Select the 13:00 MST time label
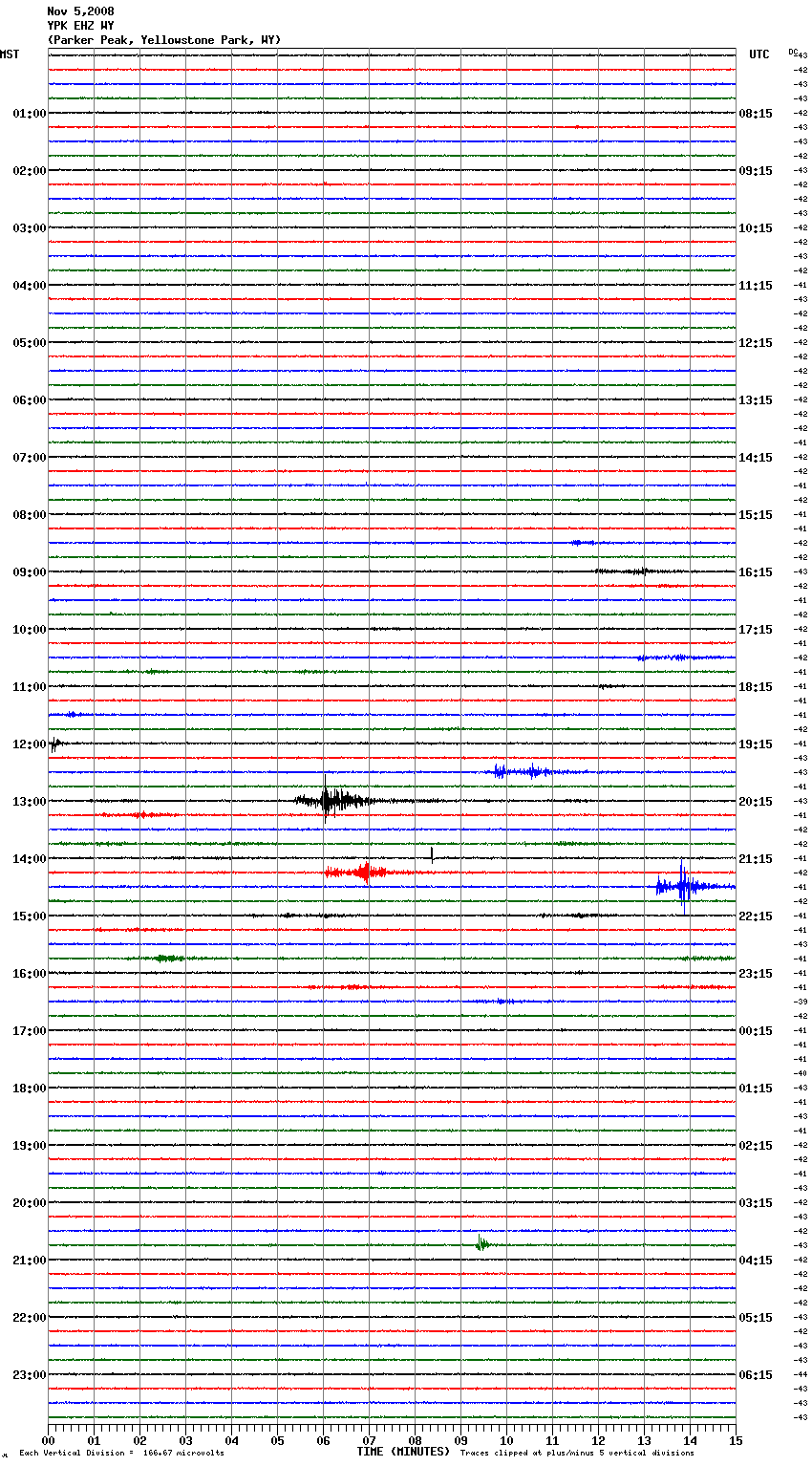 [x=29, y=802]
